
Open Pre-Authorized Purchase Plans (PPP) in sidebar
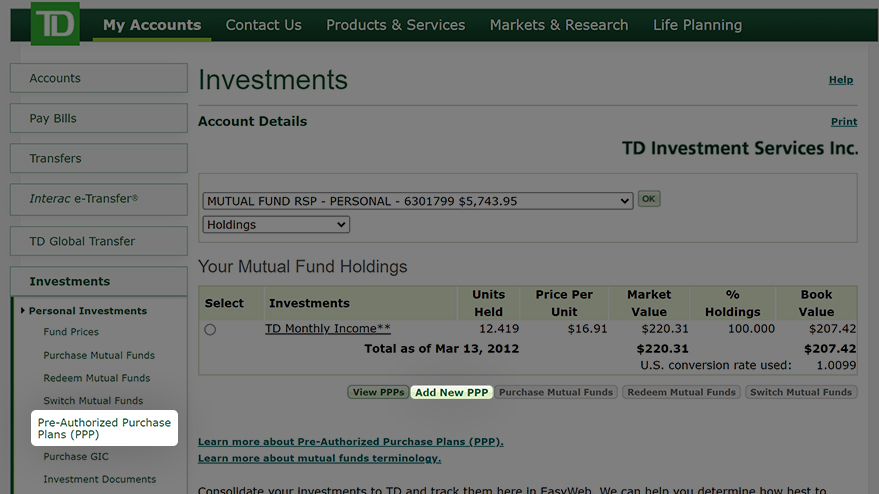coord(104,428)
